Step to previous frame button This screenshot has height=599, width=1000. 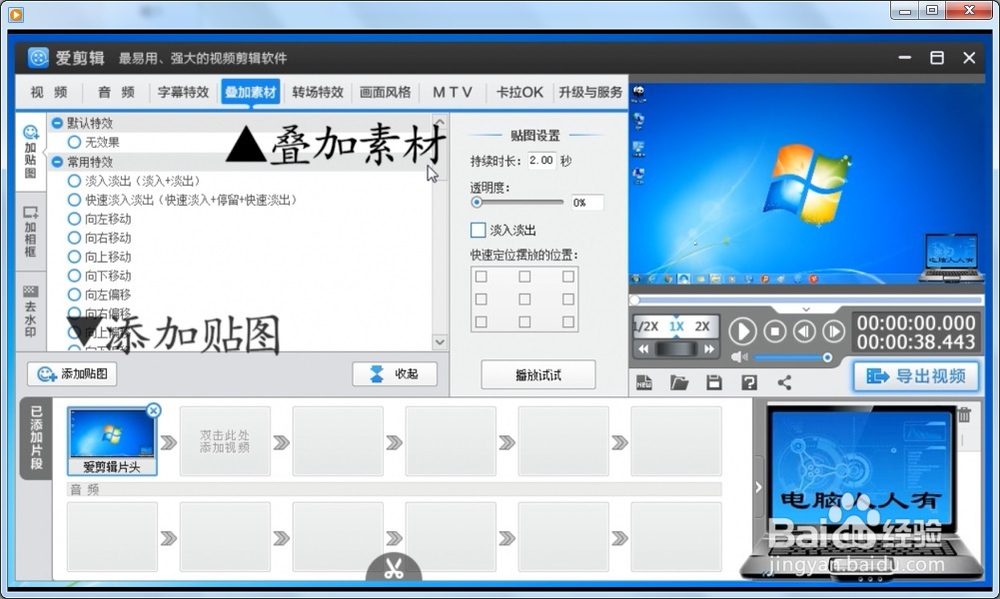pos(804,331)
